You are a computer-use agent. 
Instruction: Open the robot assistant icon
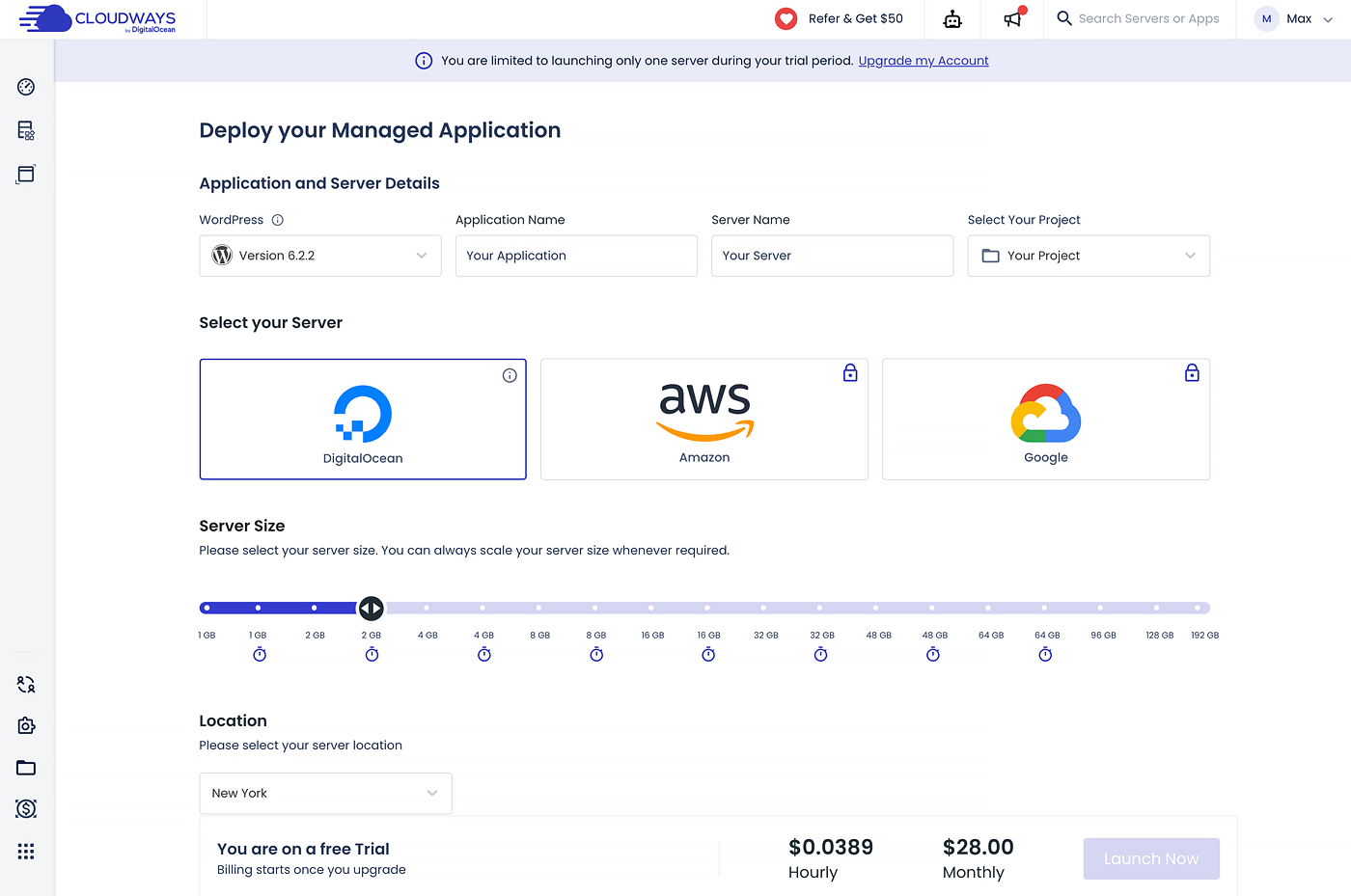pyautogui.click(x=952, y=19)
